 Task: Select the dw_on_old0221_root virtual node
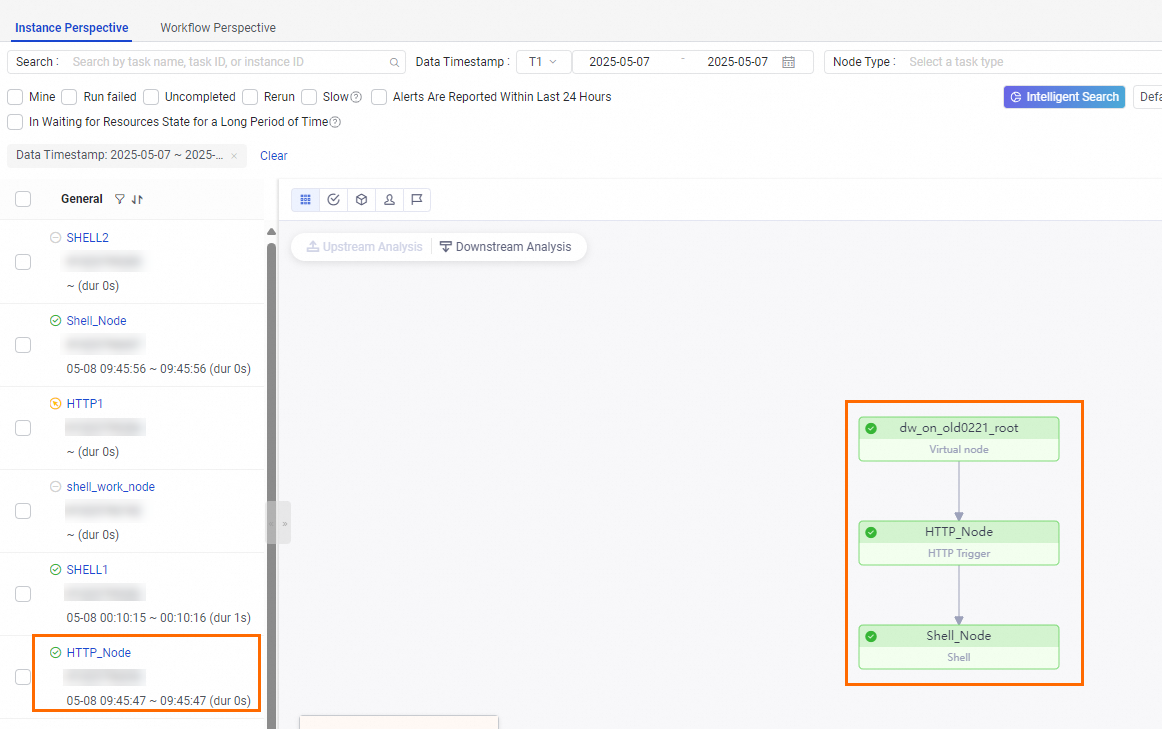coord(959,439)
